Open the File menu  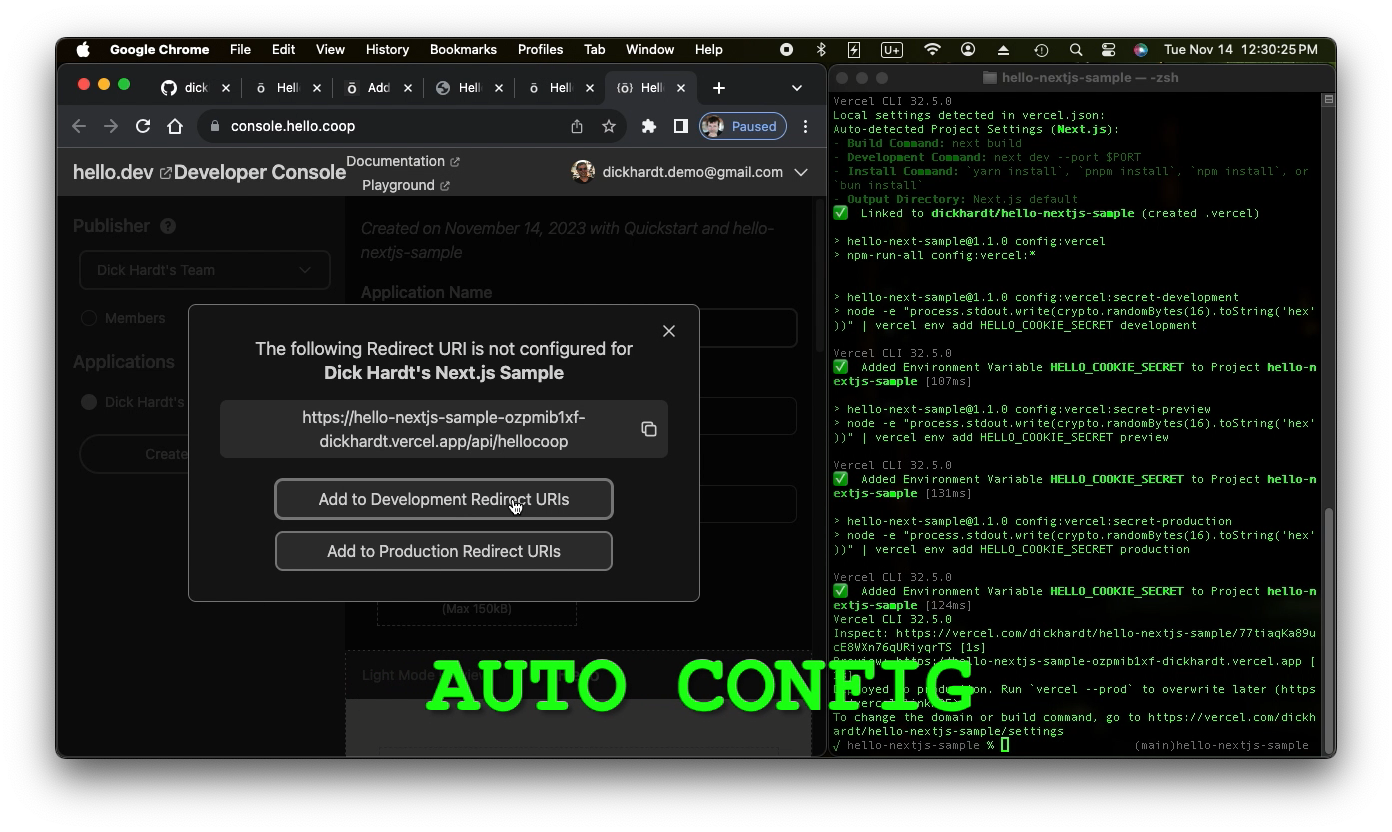click(x=240, y=49)
